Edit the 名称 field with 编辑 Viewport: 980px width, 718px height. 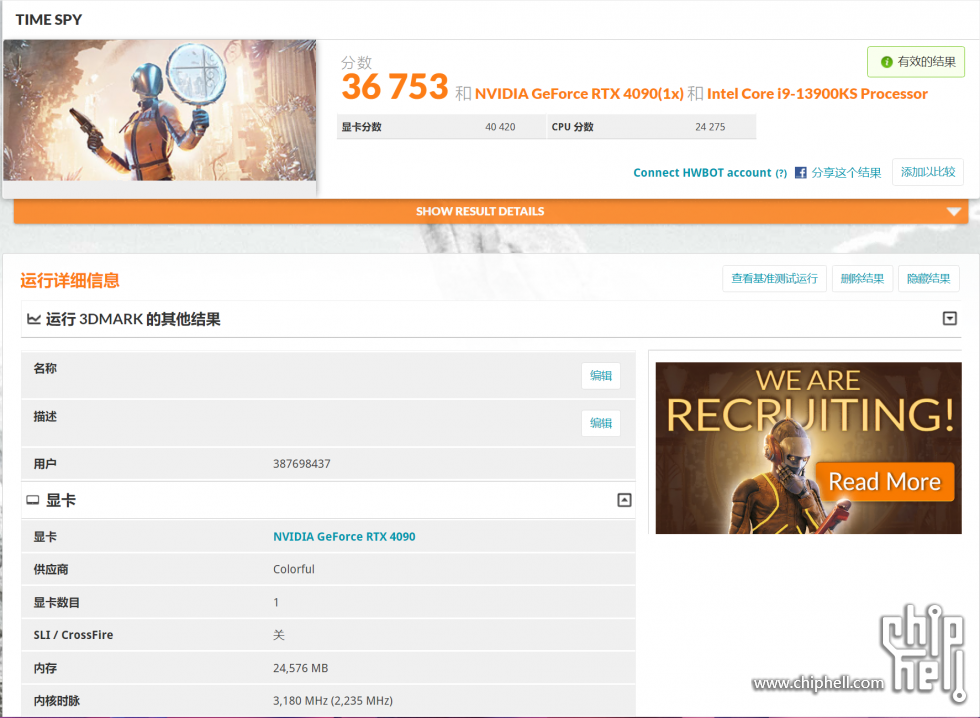pyautogui.click(x=601, y=376)
